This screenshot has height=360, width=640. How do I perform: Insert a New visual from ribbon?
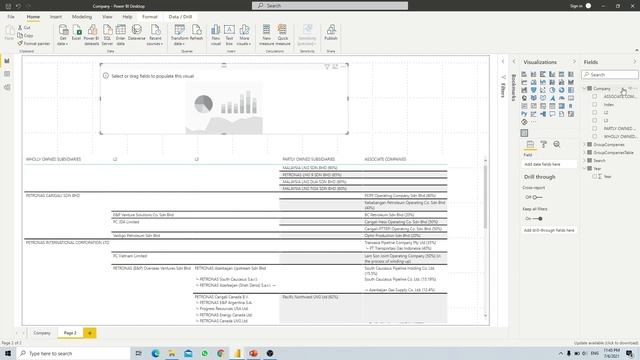(x=216, y=34)
